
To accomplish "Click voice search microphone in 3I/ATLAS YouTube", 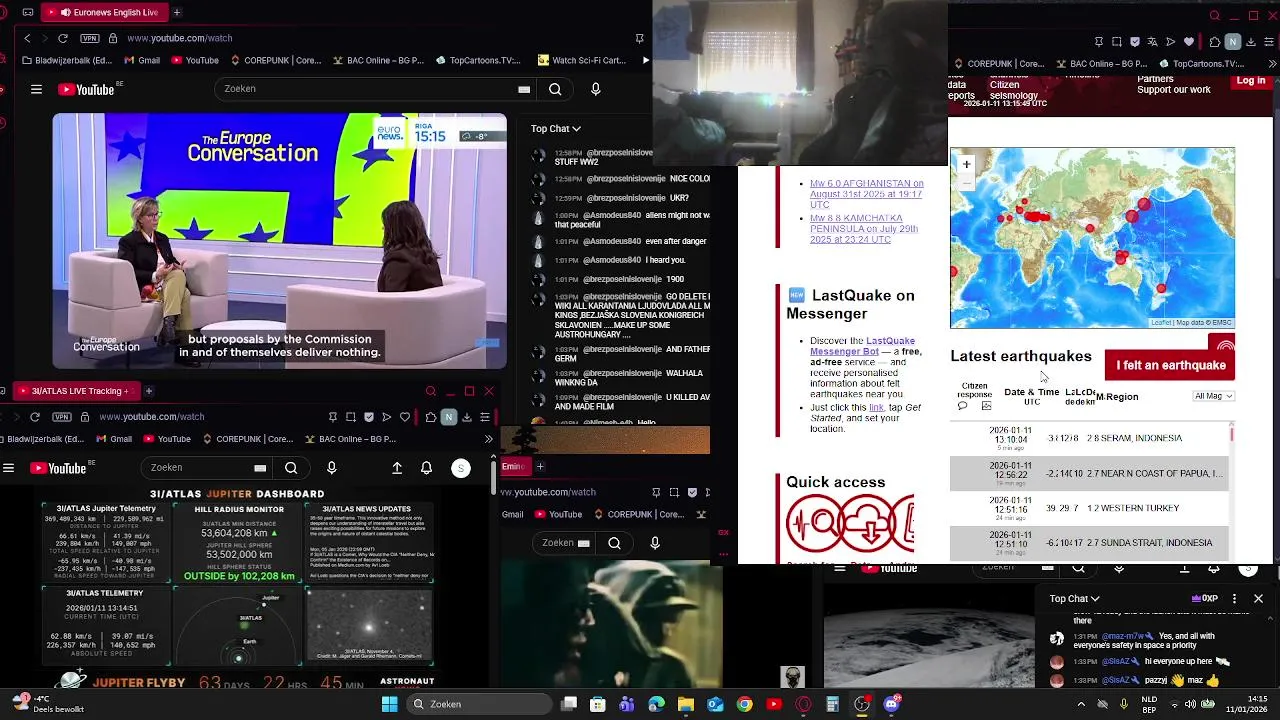I will pos(332,468).
